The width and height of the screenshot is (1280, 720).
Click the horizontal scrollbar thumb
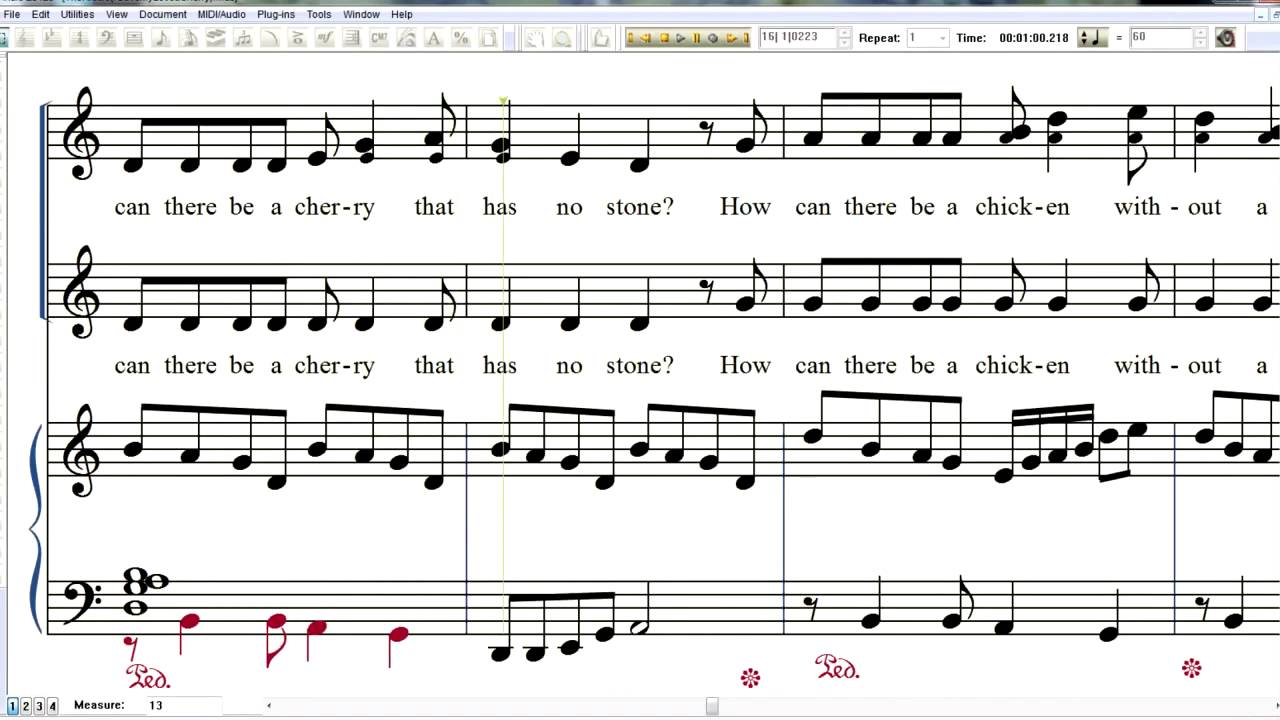(712, 706)
